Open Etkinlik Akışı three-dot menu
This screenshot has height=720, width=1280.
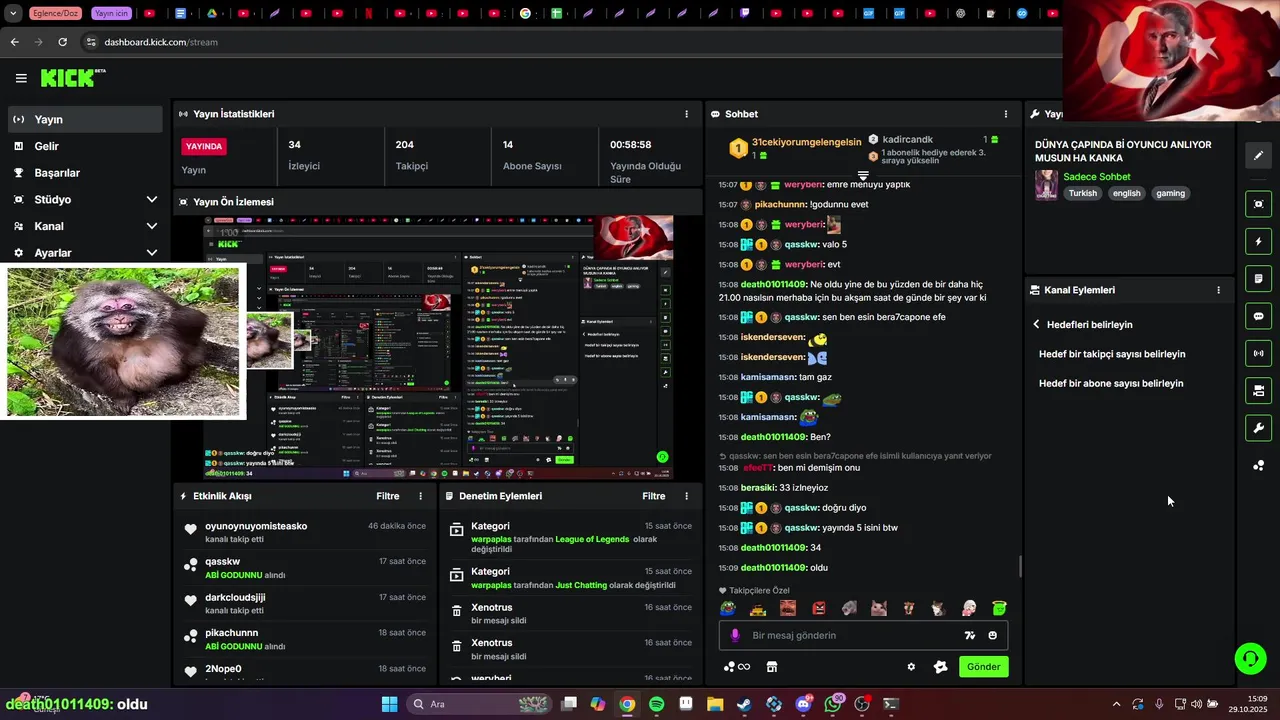420,496
